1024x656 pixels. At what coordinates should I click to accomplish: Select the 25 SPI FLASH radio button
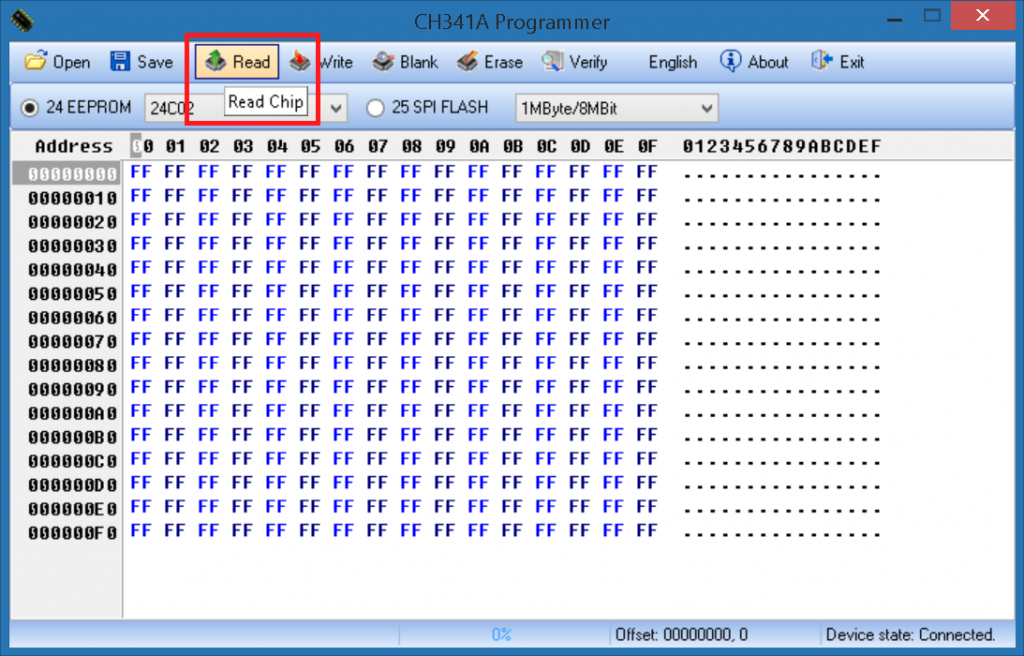point(375,108)
